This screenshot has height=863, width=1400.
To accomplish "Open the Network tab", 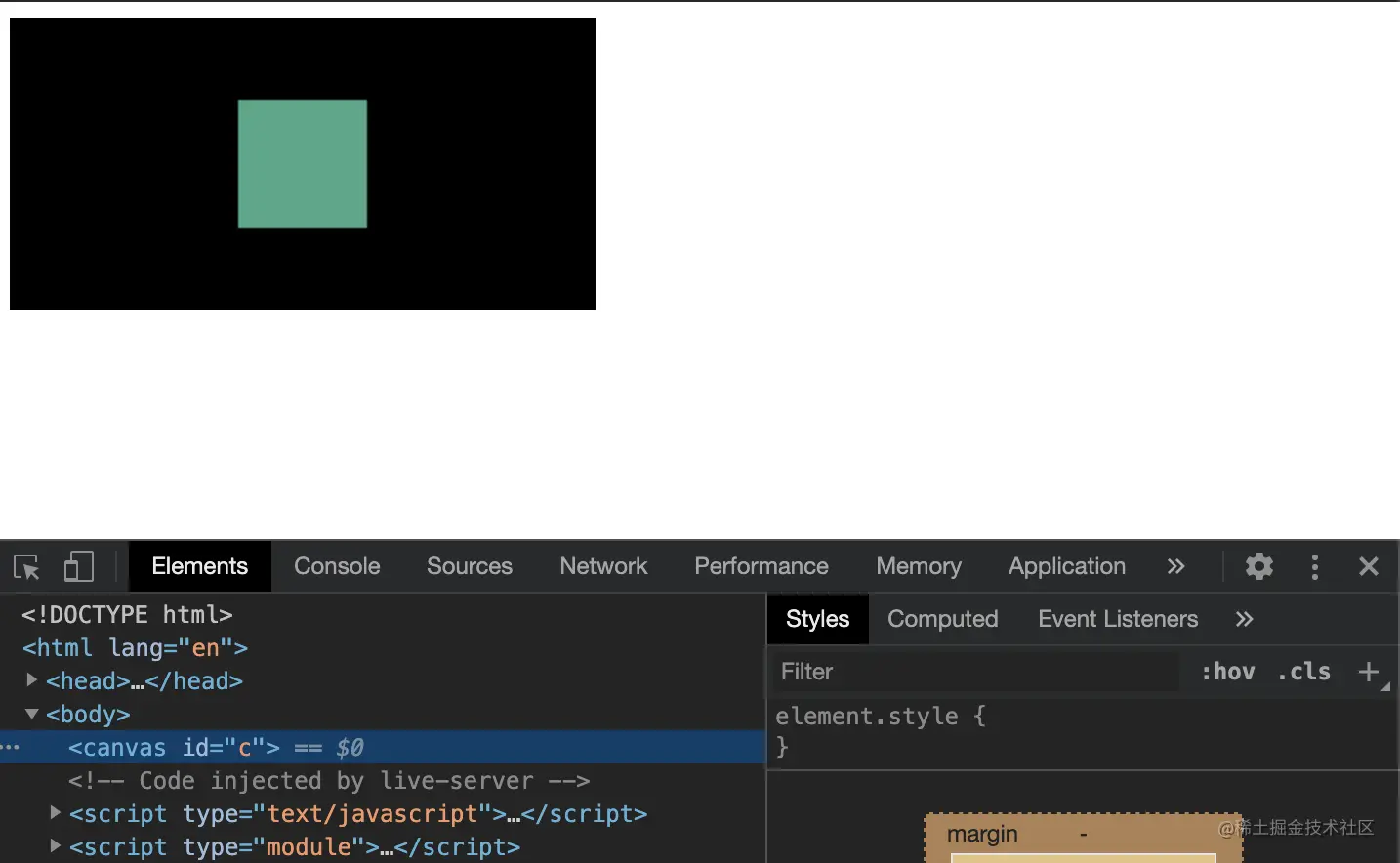I will (x=603, y=566).
